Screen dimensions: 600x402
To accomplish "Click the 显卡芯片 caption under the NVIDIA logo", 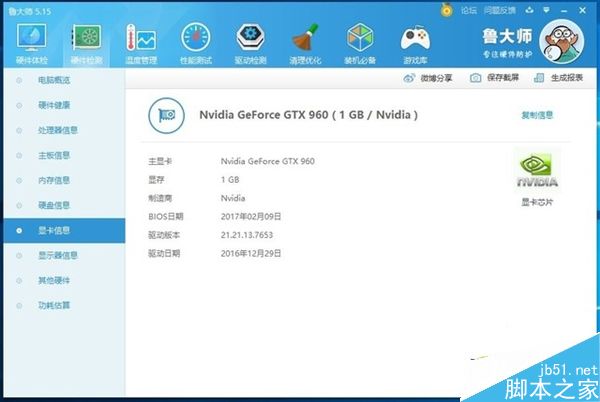I will click(537, 202).
